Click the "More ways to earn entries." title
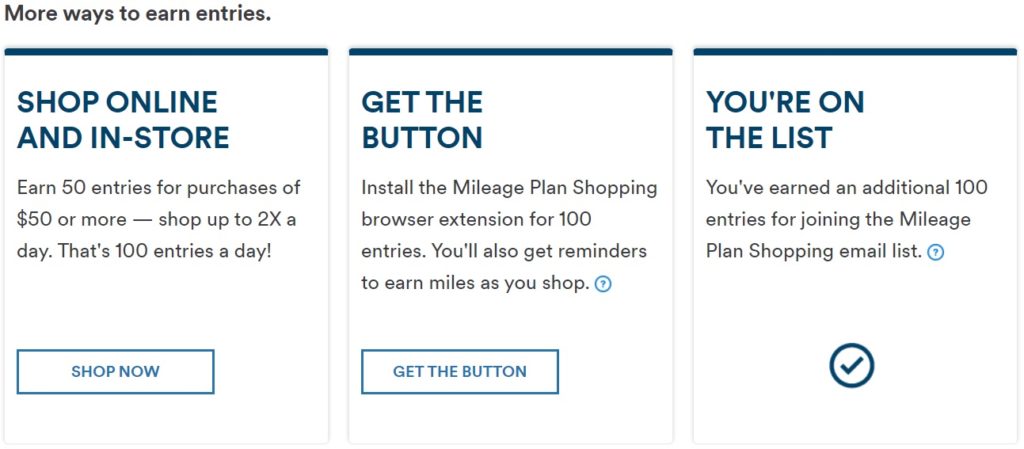Image resolution: width=1024 pixels, height=449 pixels. 137,15
